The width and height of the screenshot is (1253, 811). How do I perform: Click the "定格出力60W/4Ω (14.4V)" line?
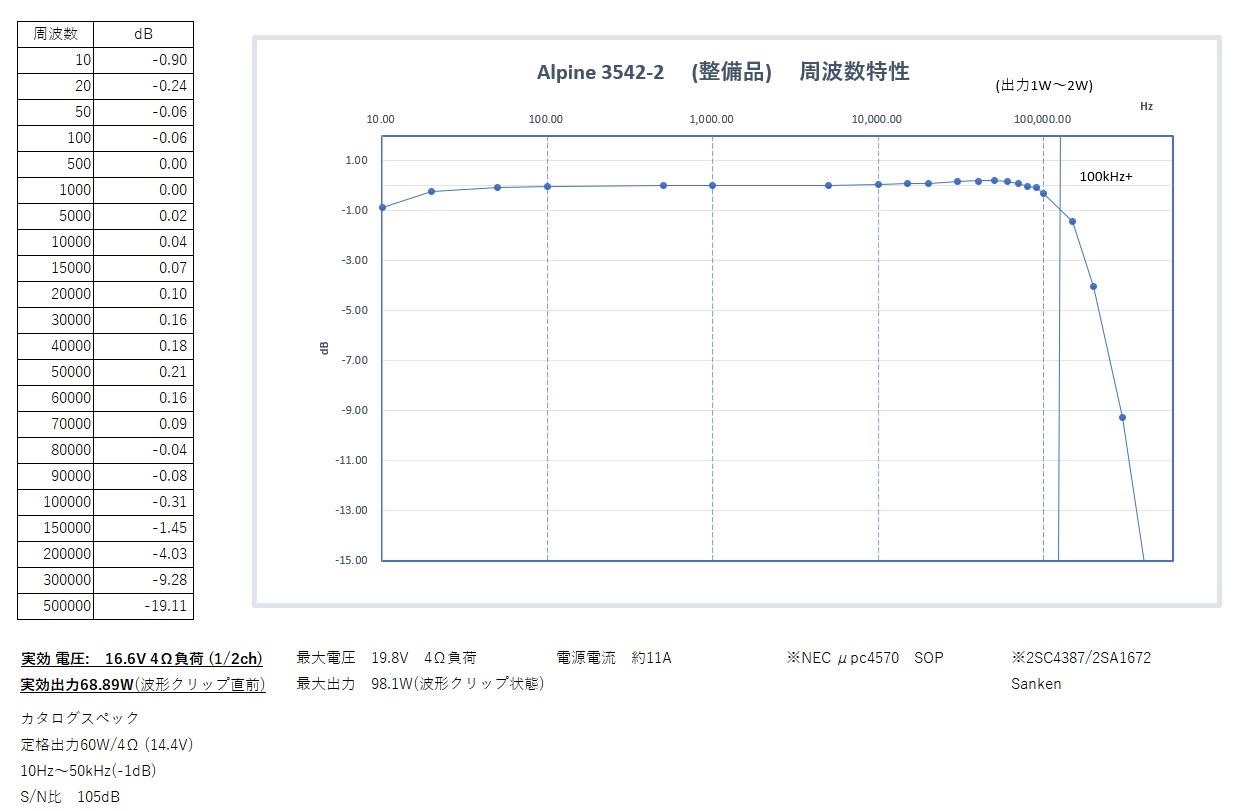point(107,744)
